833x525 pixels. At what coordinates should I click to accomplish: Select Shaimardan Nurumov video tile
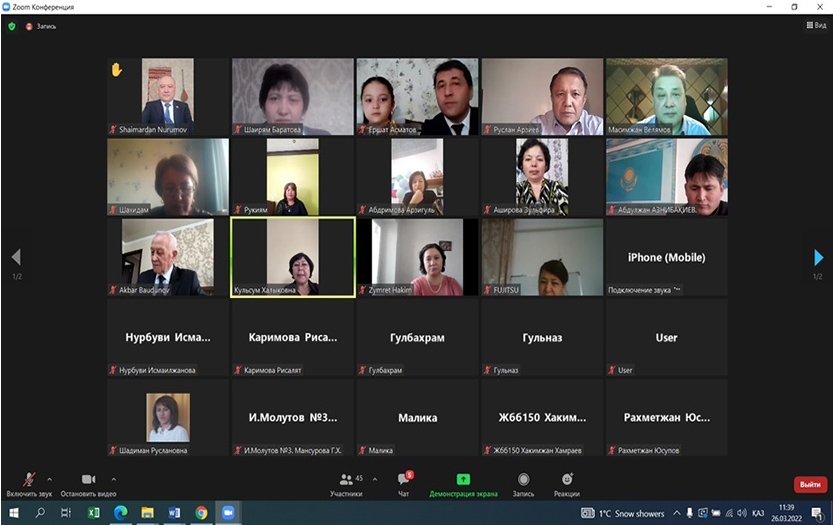pos(167,96)
